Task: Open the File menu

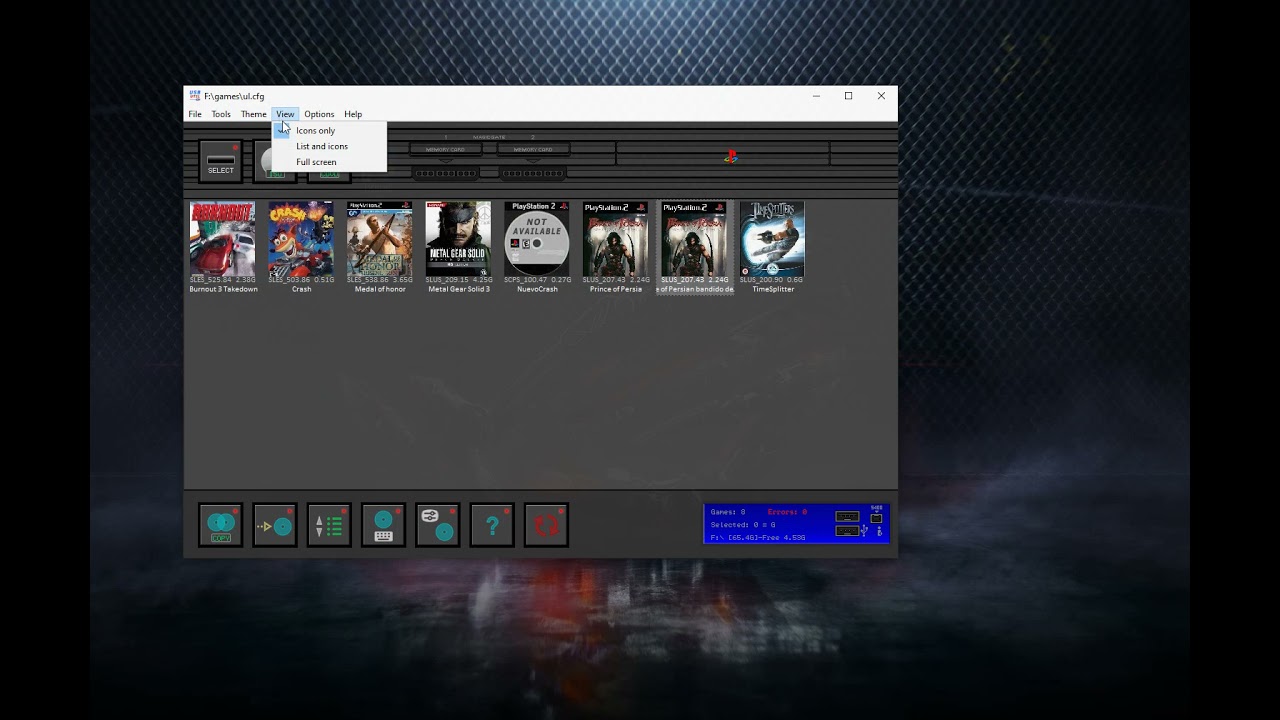Action: pyautogui.click(x=195, y=114)
